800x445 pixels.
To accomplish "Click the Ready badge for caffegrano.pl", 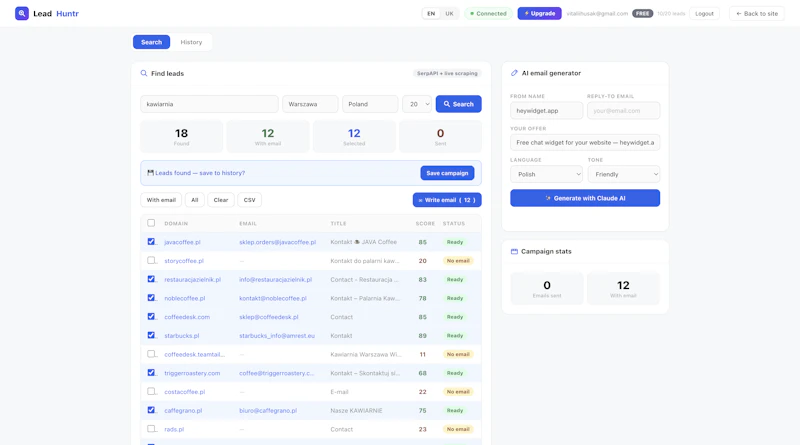I will coord(455,410).
